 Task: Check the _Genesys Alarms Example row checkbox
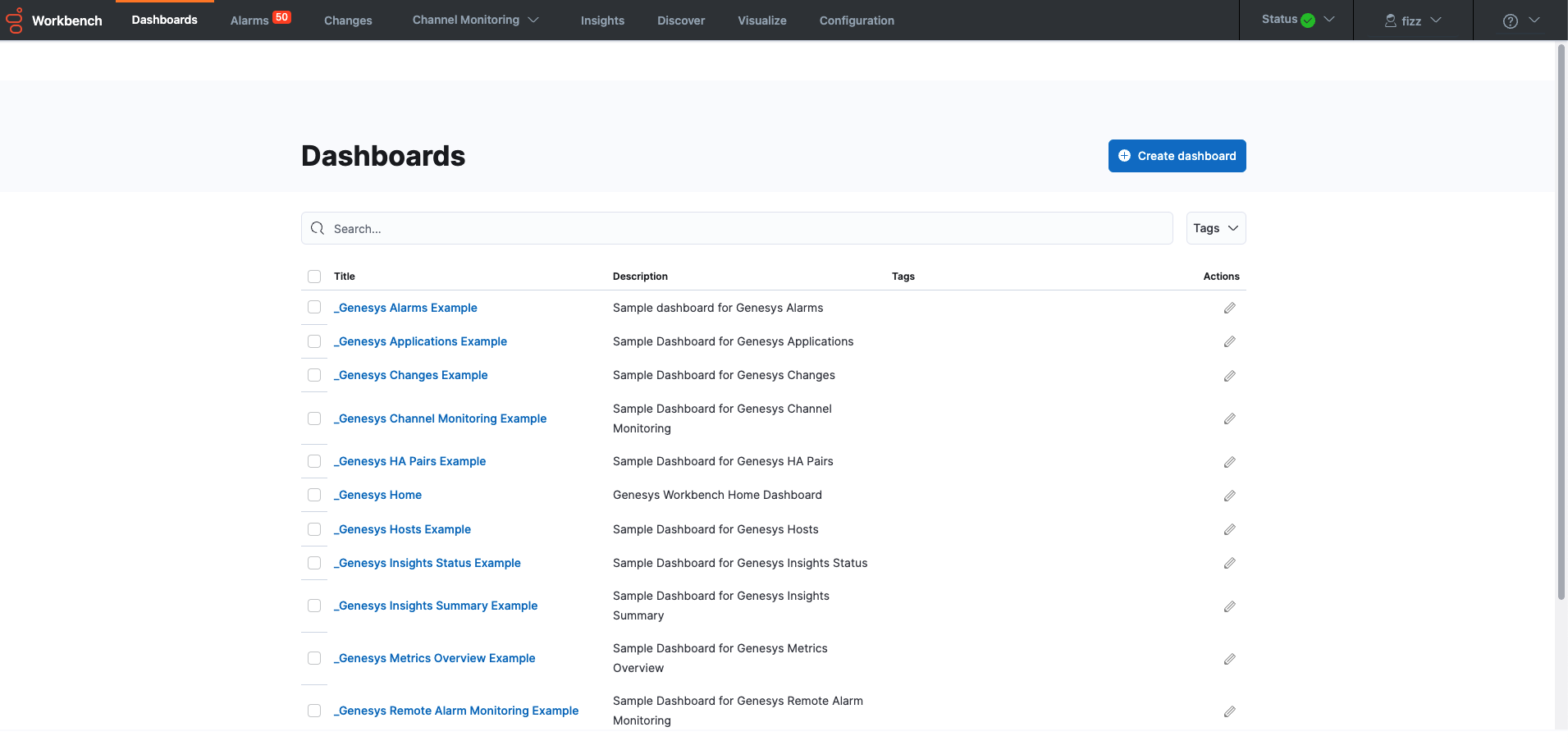point(314,307)
